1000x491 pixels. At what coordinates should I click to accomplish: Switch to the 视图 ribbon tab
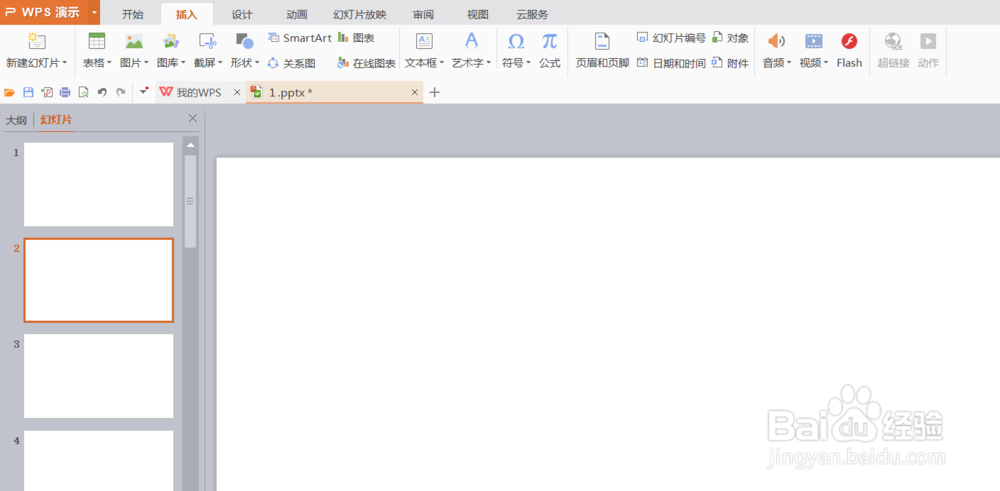point(478,14)
